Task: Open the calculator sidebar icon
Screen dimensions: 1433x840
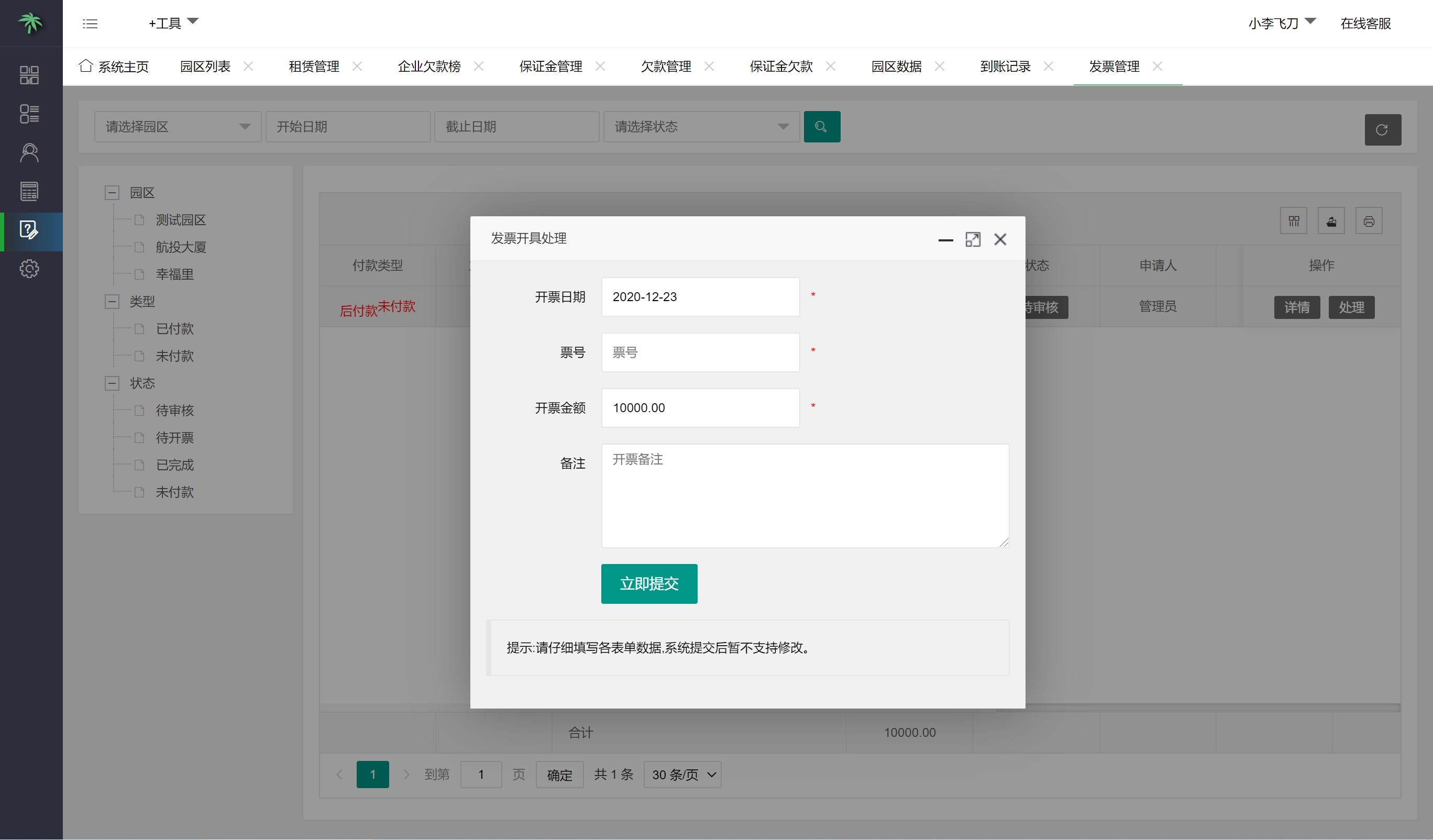Action: (29, 191)
